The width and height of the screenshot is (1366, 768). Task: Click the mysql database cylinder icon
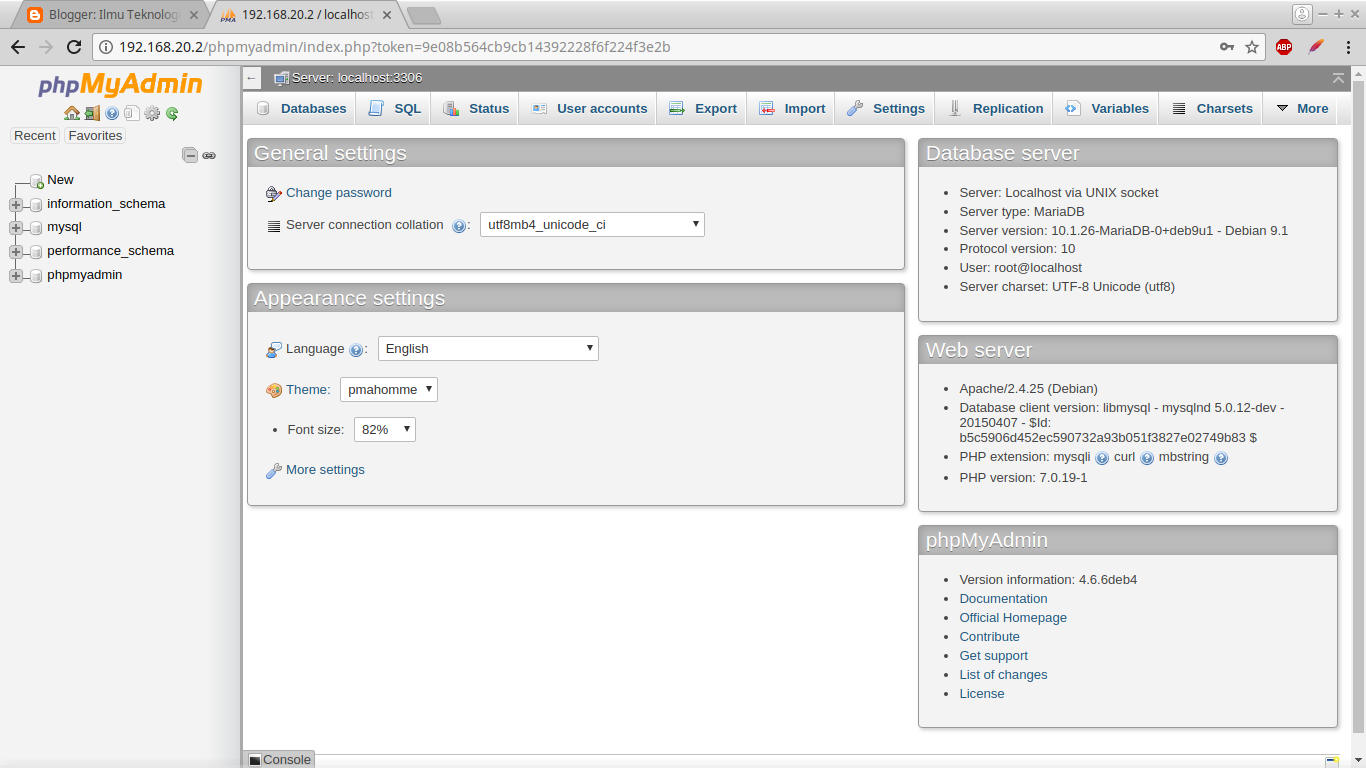[x=36, y=228]
